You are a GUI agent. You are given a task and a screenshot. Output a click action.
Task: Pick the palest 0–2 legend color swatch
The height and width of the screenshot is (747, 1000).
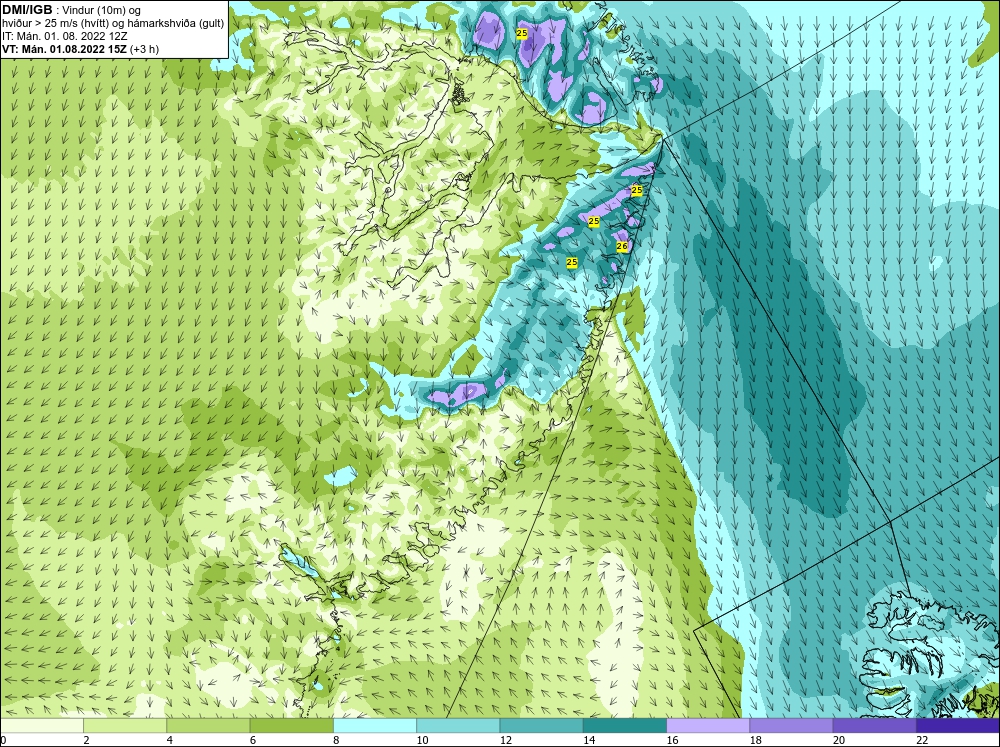point(41,725)
